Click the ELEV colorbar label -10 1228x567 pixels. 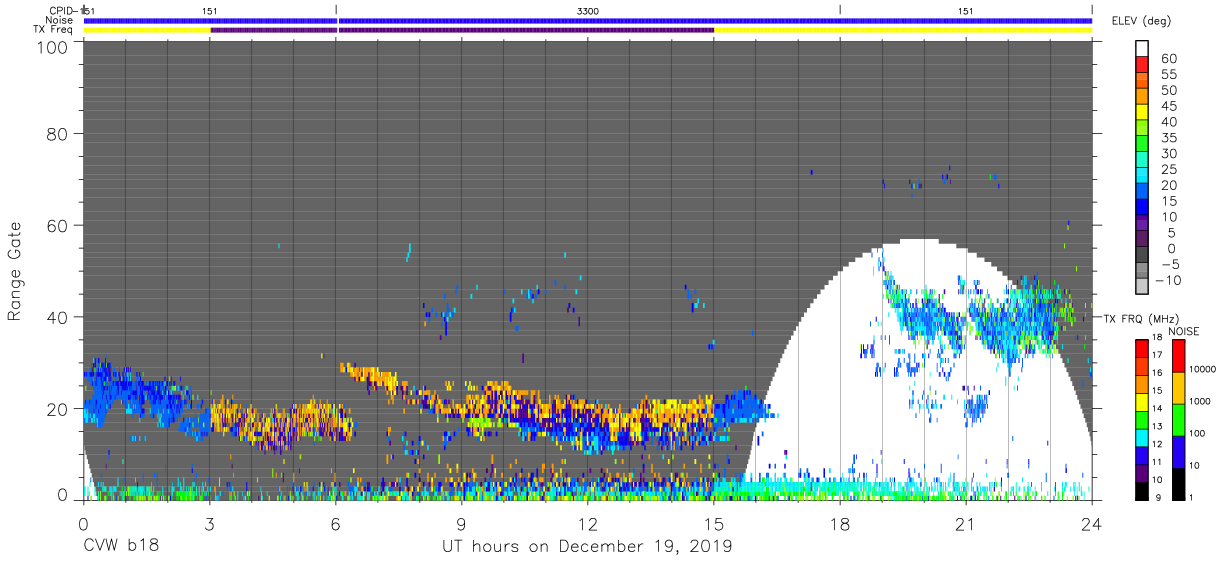pos(1168,281)
